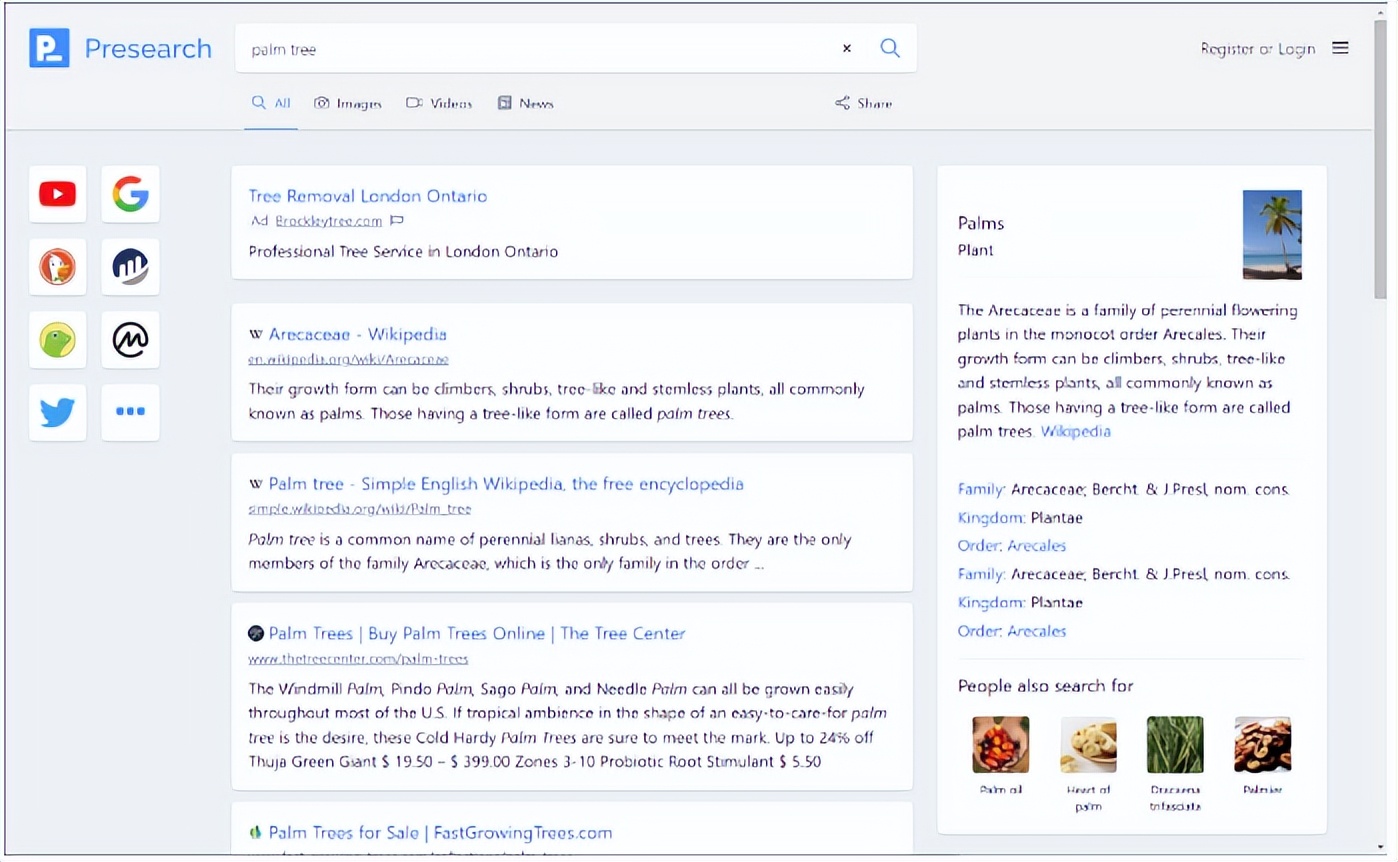This screenshot has width=1398, height=862.
Task: Click the second Order: Arecales link
Action: (x=1012, y=631)
